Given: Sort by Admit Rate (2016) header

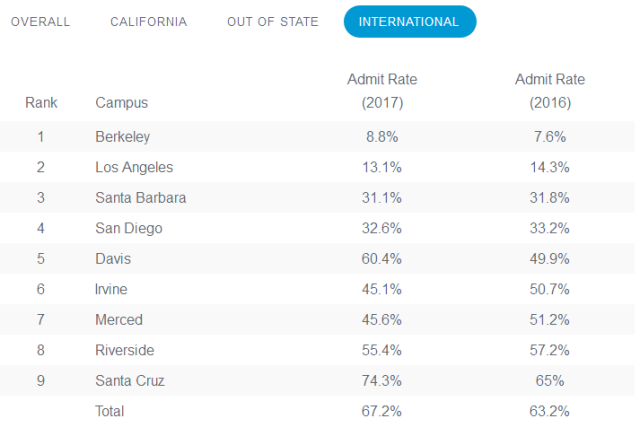Looking at the screenshot, I should pos(549,90).
